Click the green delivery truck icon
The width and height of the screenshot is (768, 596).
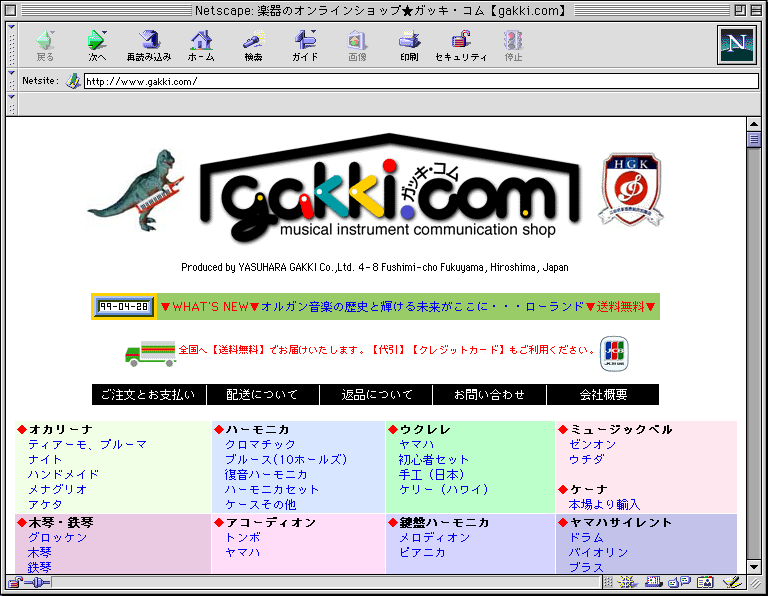tap(150, 353)
